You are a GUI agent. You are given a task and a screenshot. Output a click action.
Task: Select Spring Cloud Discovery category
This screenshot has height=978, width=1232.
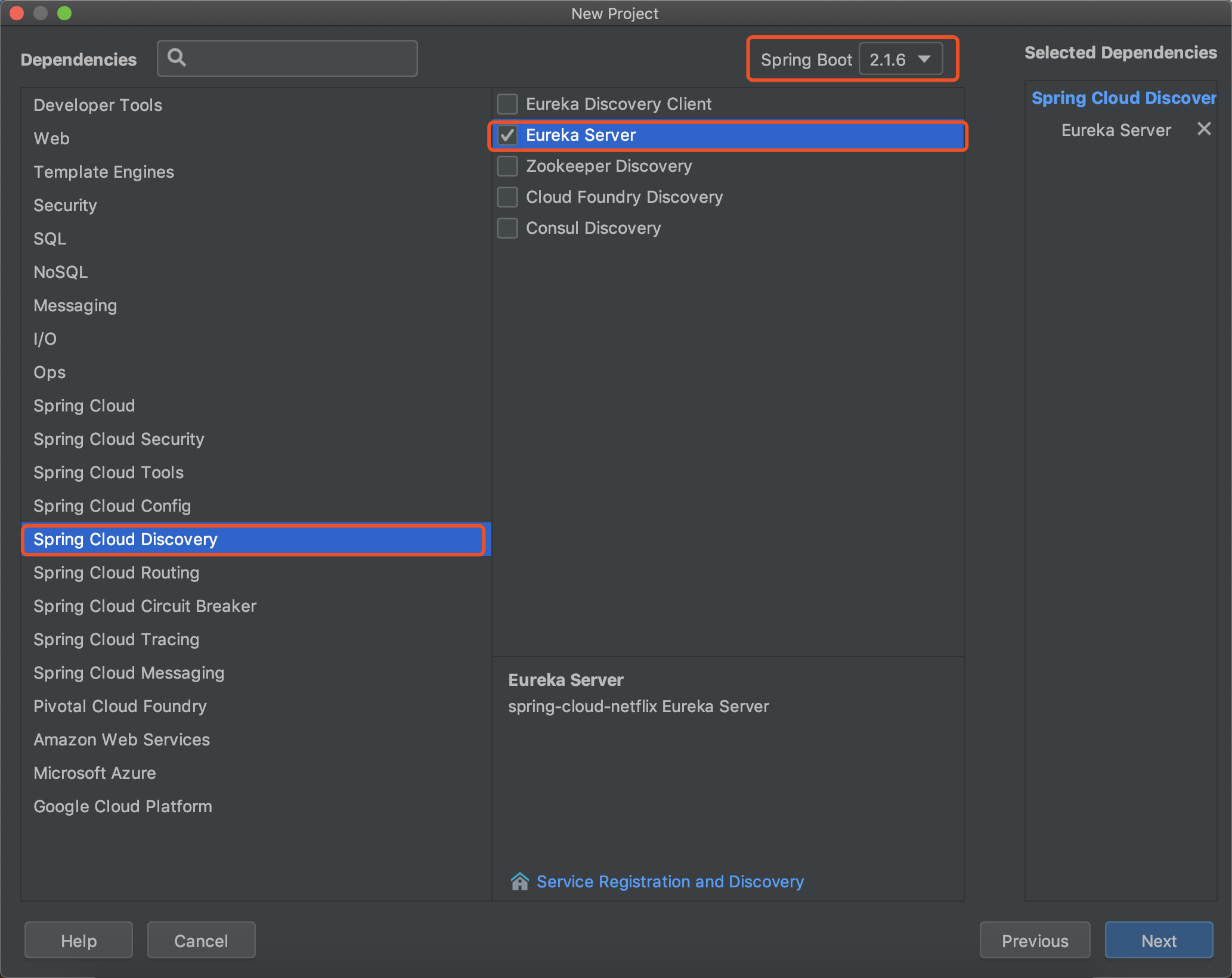256,539
